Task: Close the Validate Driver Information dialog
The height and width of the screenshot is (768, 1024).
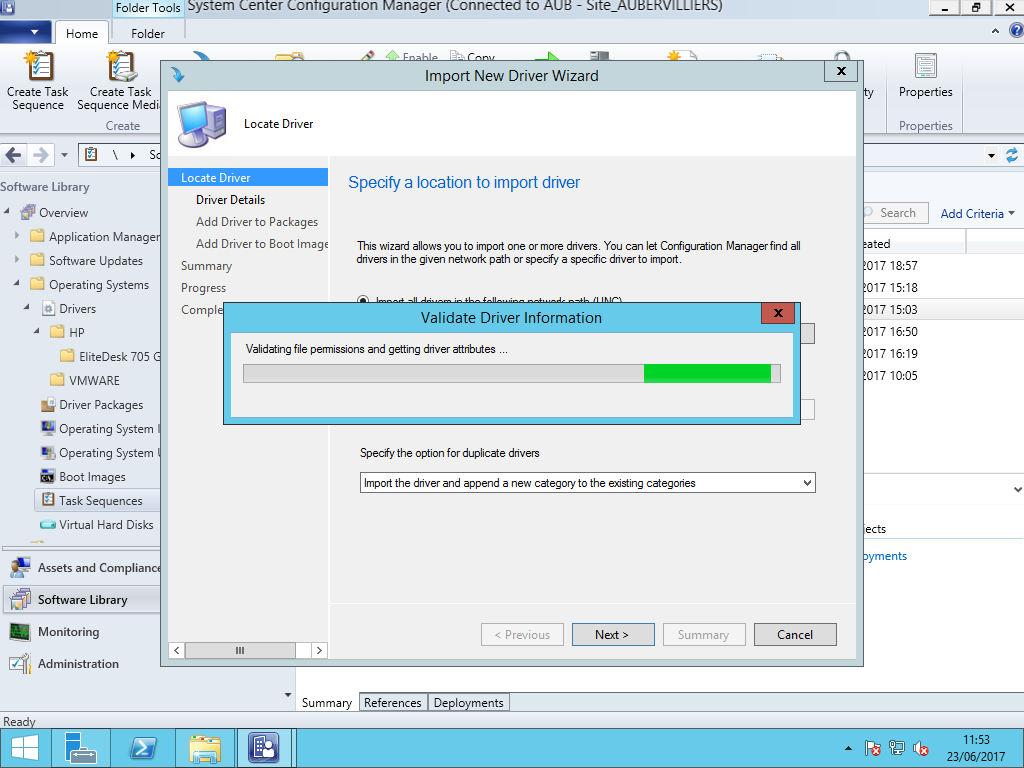Action: coord(778,313)
